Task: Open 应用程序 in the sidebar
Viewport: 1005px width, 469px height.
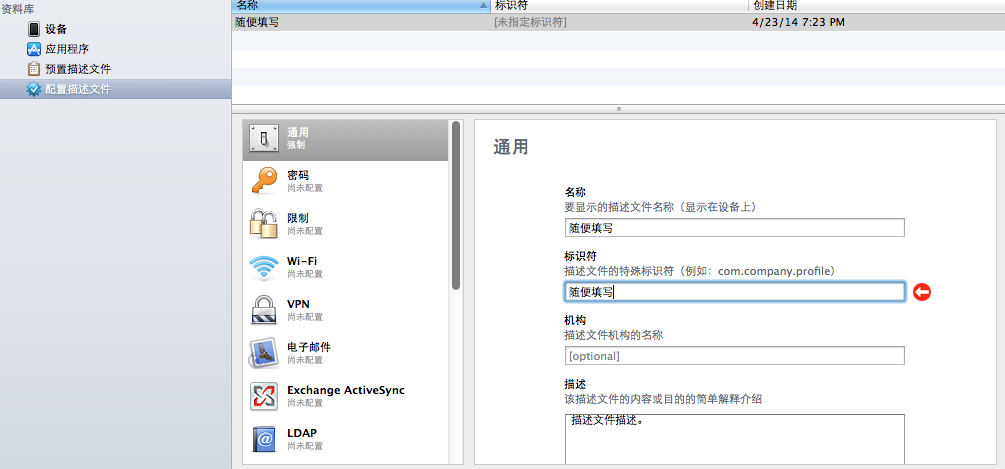Action: tap(66, 49)
